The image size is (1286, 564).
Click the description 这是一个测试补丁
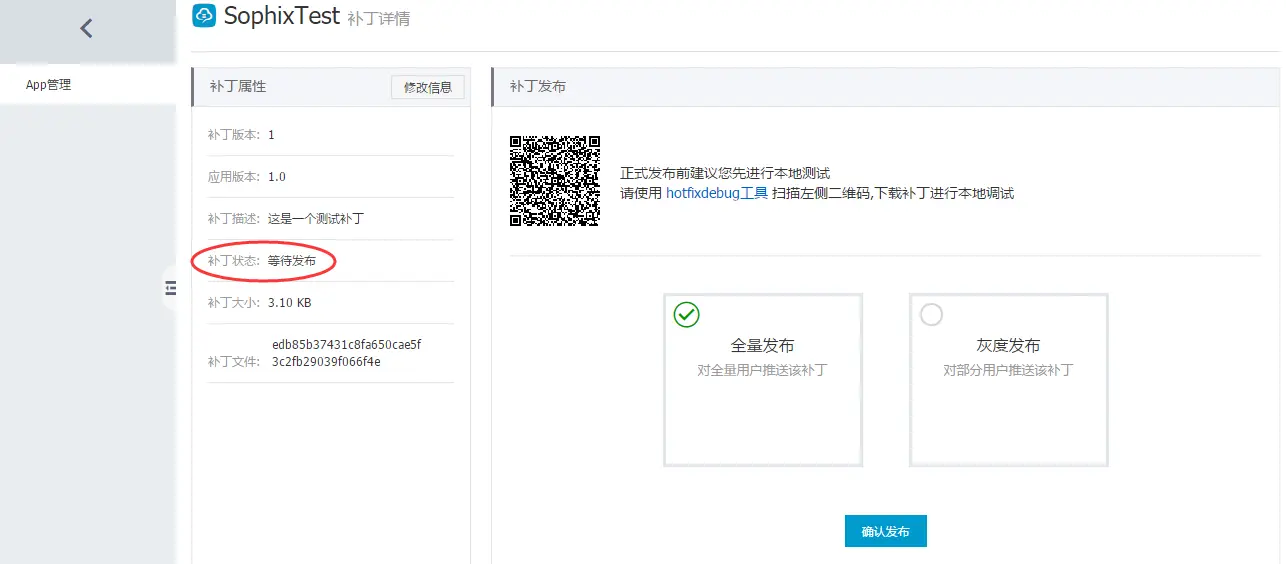(316, 219)
